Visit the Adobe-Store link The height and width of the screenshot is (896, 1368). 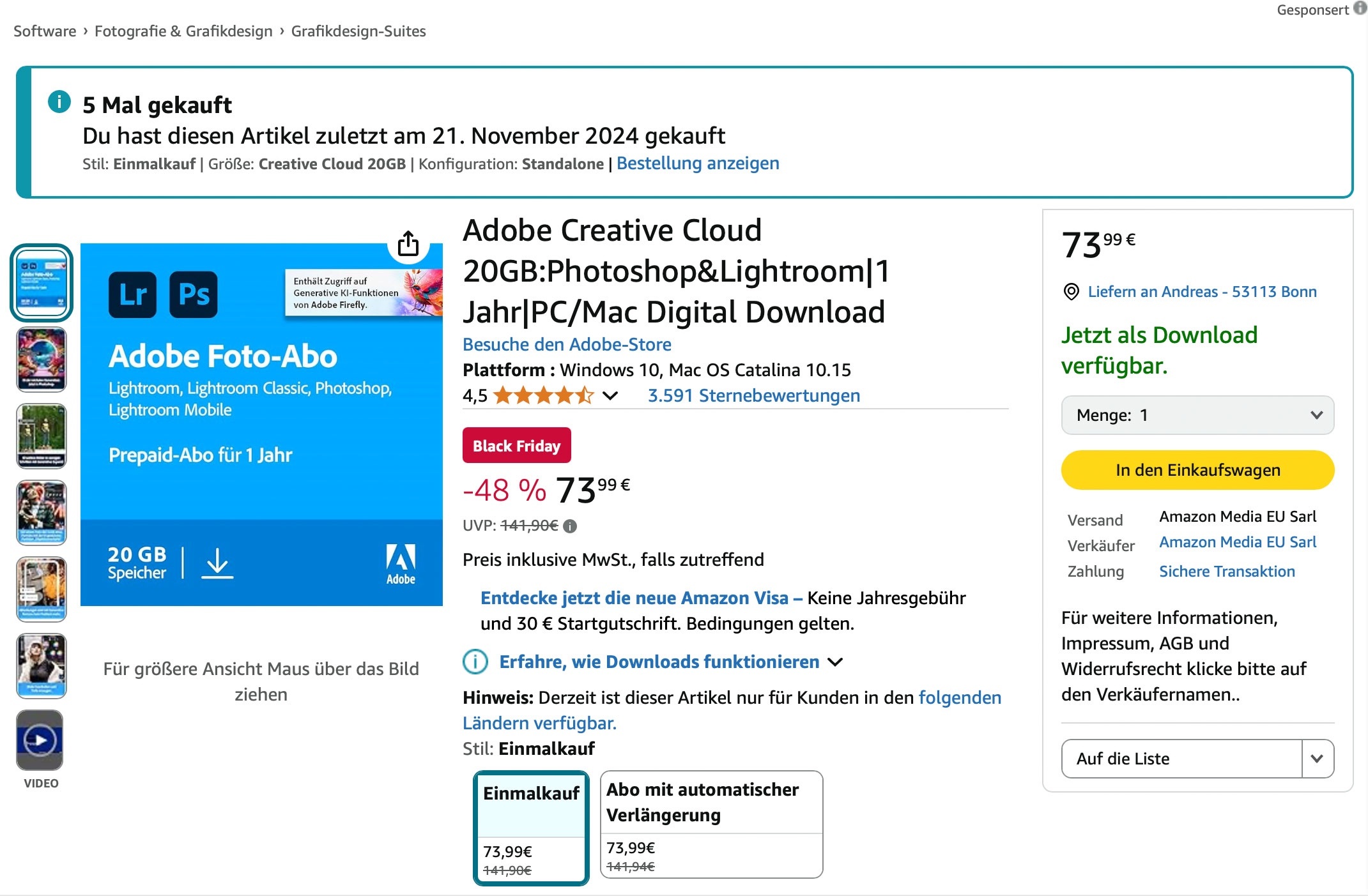pos(567,345)
